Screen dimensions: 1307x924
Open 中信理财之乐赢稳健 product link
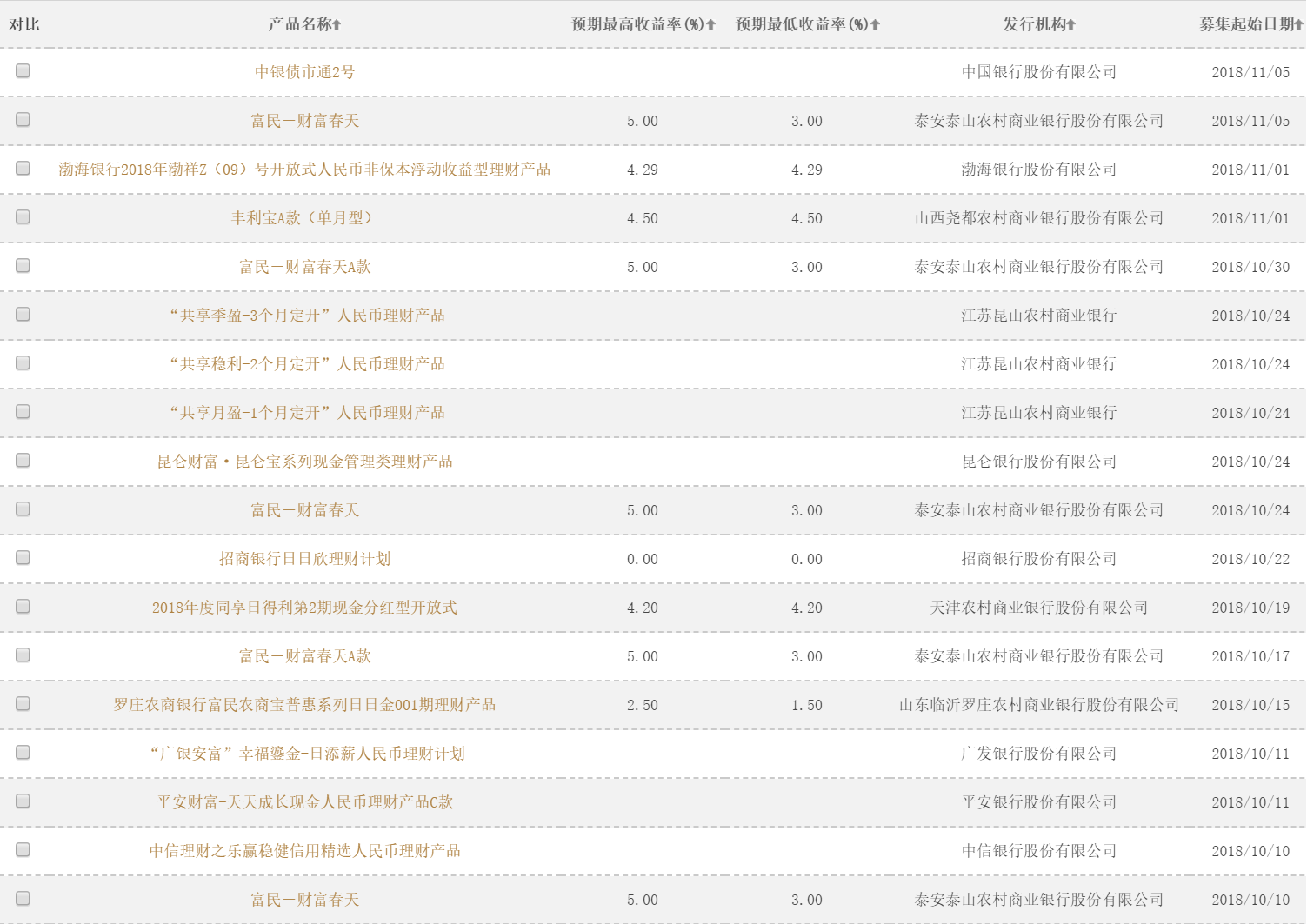(304, 851)
